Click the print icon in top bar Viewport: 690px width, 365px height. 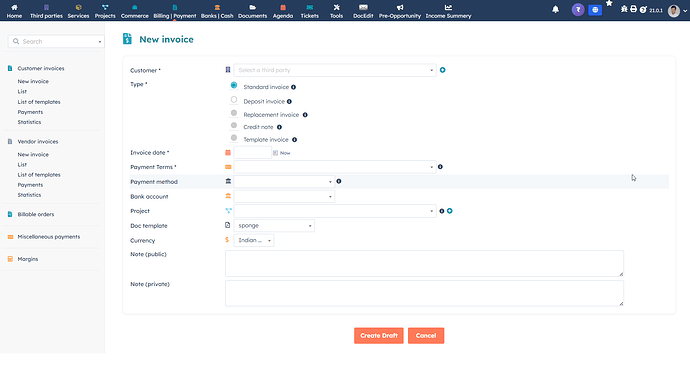coord(633,9)
